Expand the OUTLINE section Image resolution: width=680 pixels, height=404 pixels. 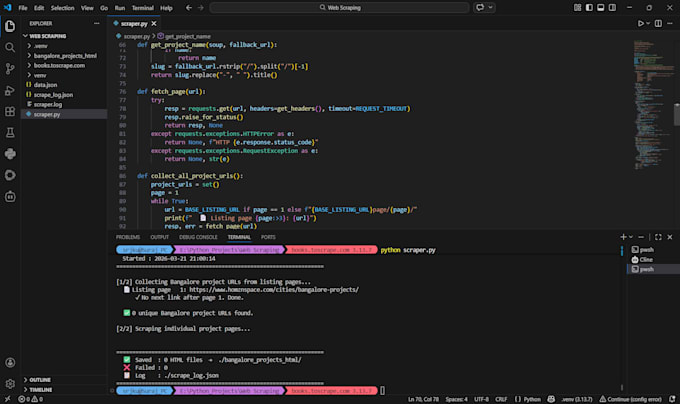tap(40, 380)
